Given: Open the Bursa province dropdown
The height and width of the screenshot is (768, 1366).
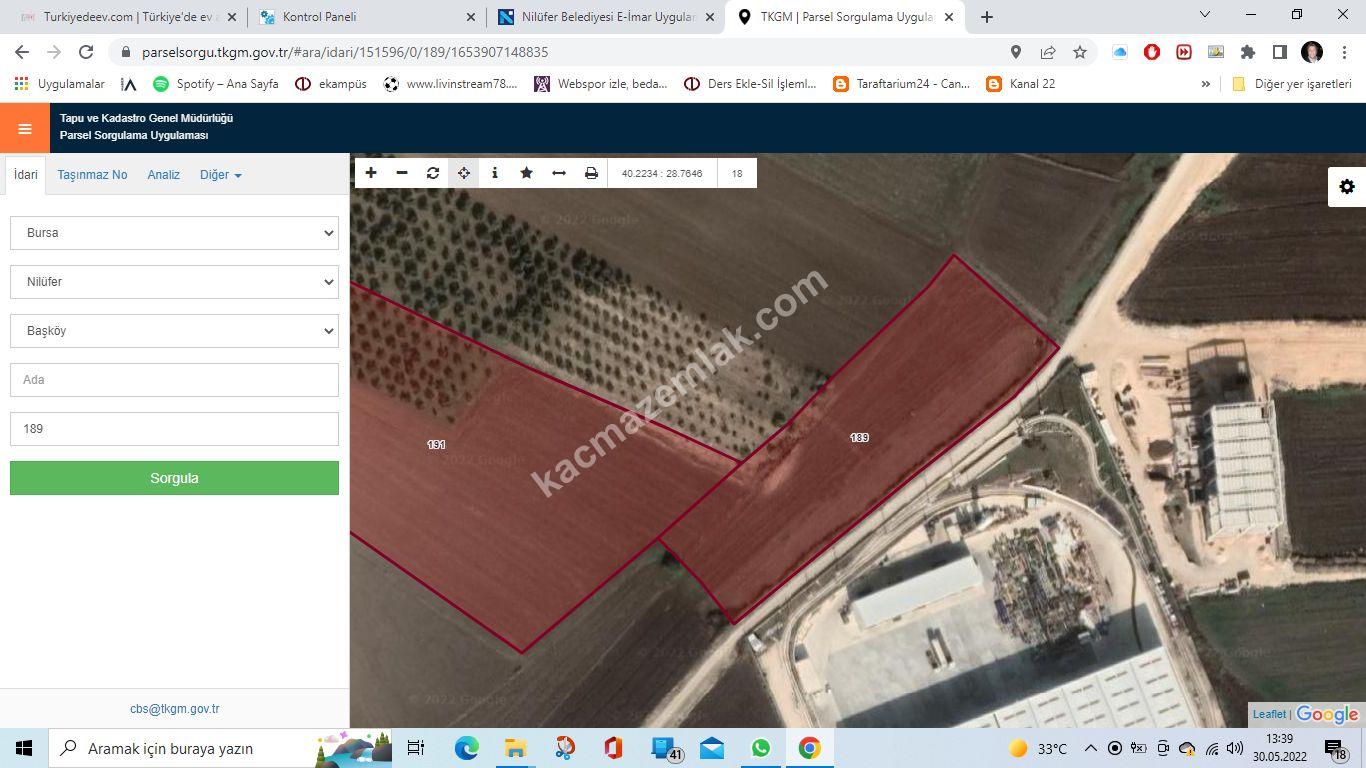Looking at the screenshot, I should tap(174, 233).
